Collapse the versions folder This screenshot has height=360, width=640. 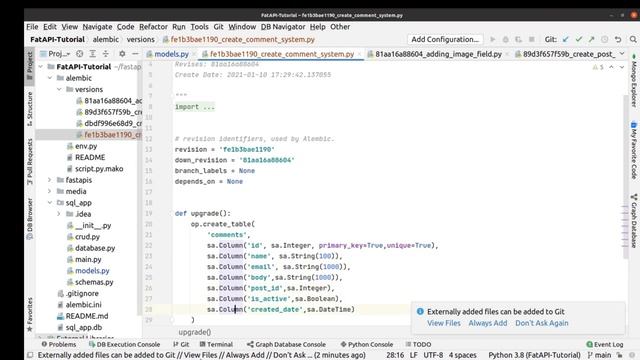59,89
